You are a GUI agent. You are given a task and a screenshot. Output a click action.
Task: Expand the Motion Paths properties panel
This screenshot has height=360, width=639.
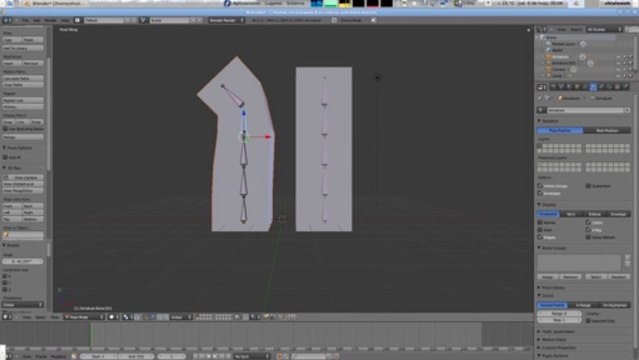pos(539,340)
